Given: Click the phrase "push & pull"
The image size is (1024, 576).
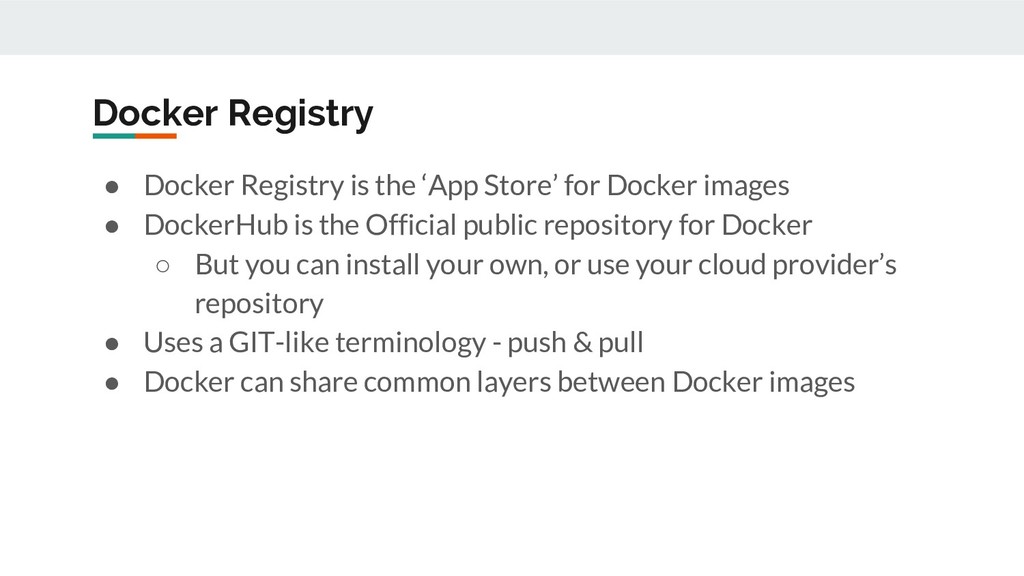Looking at the screenshot, I should (575, 344).
